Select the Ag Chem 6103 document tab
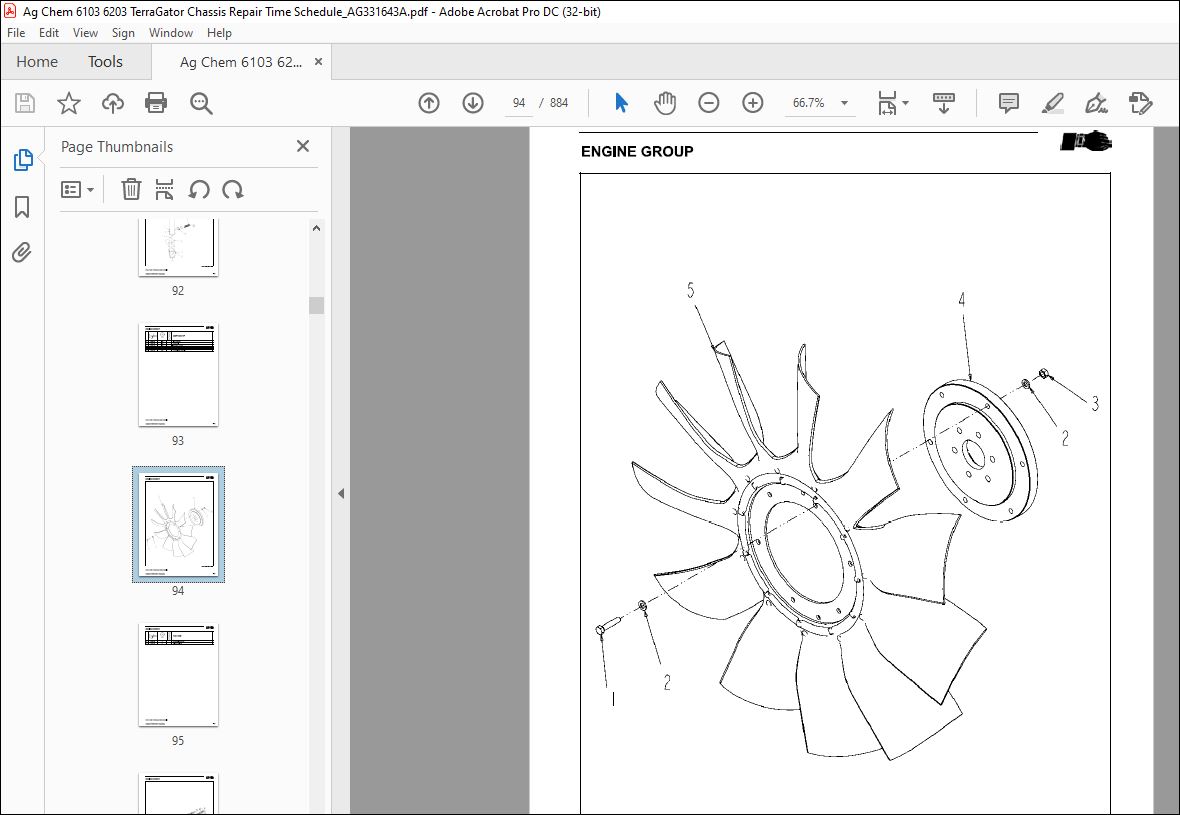The width and height of the screenshot is (1180, 815). coord(241,62)
